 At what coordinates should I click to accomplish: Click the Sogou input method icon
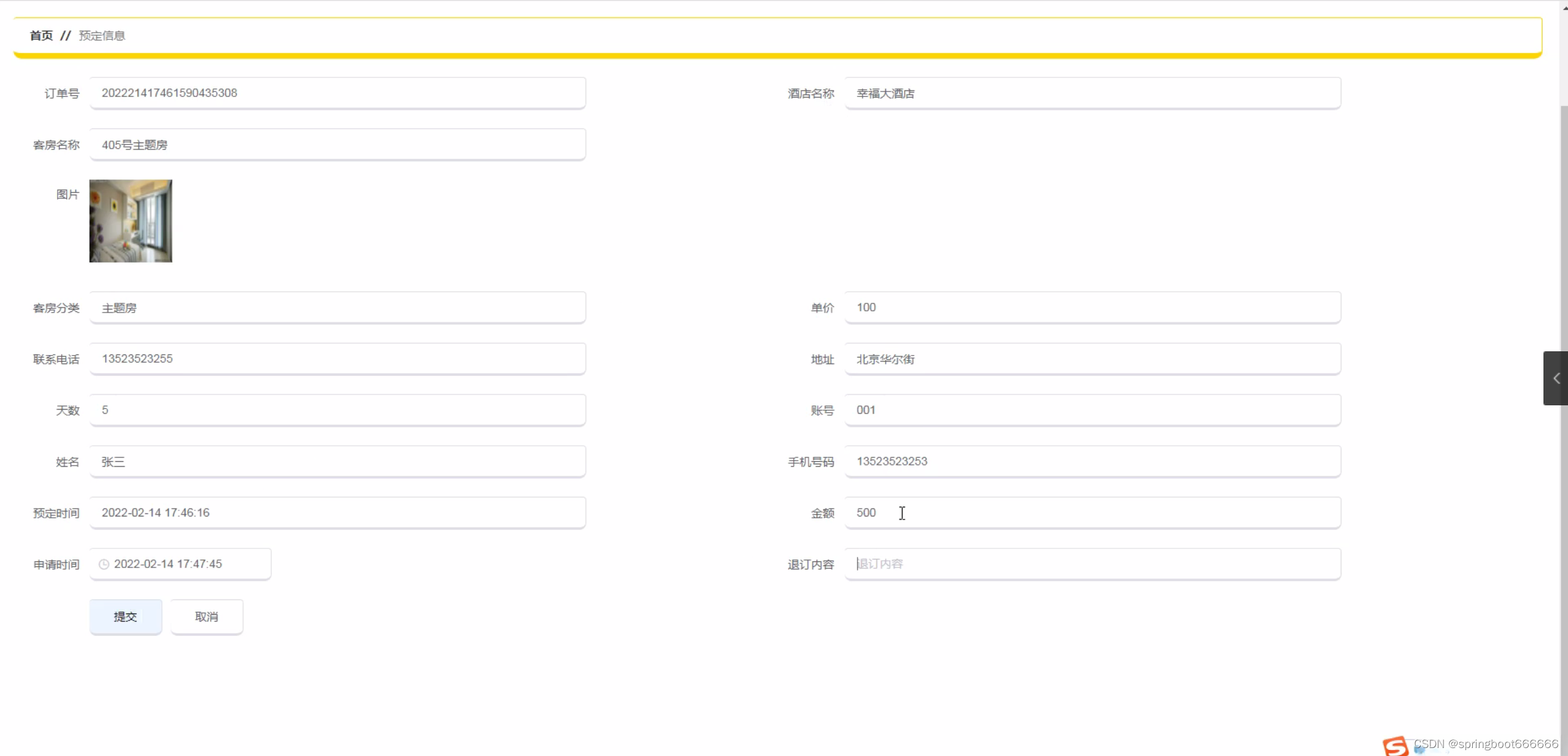click(x=1395, y=745)
